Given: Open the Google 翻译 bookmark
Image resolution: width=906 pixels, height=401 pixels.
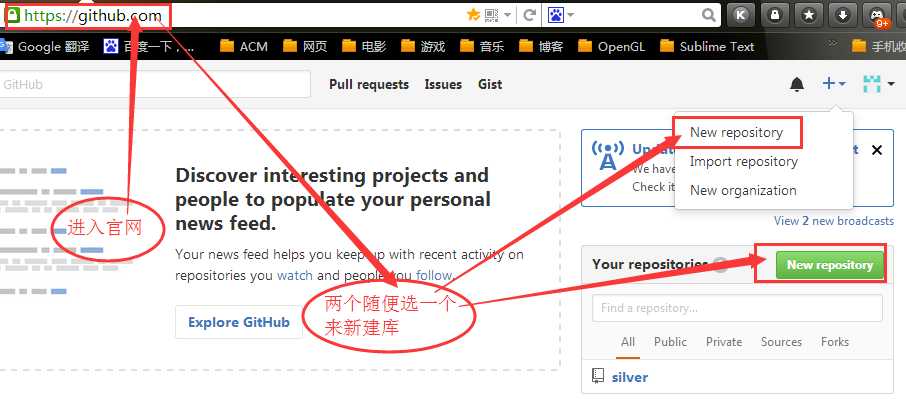Looking at the screenshot, I should [x=45, y=46].
